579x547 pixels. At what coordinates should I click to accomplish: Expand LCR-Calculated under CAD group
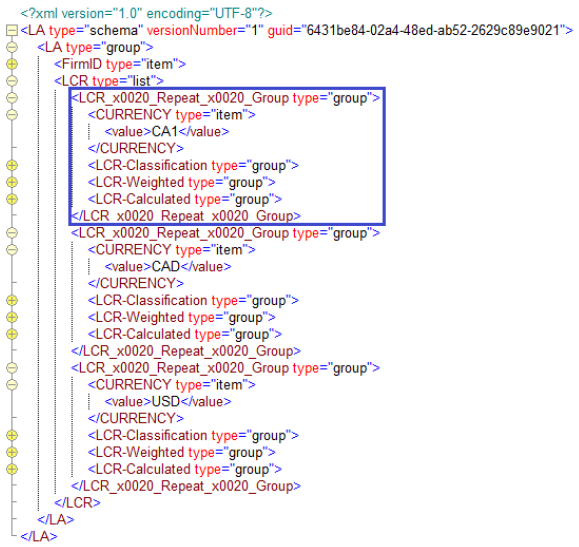point(12,334)
